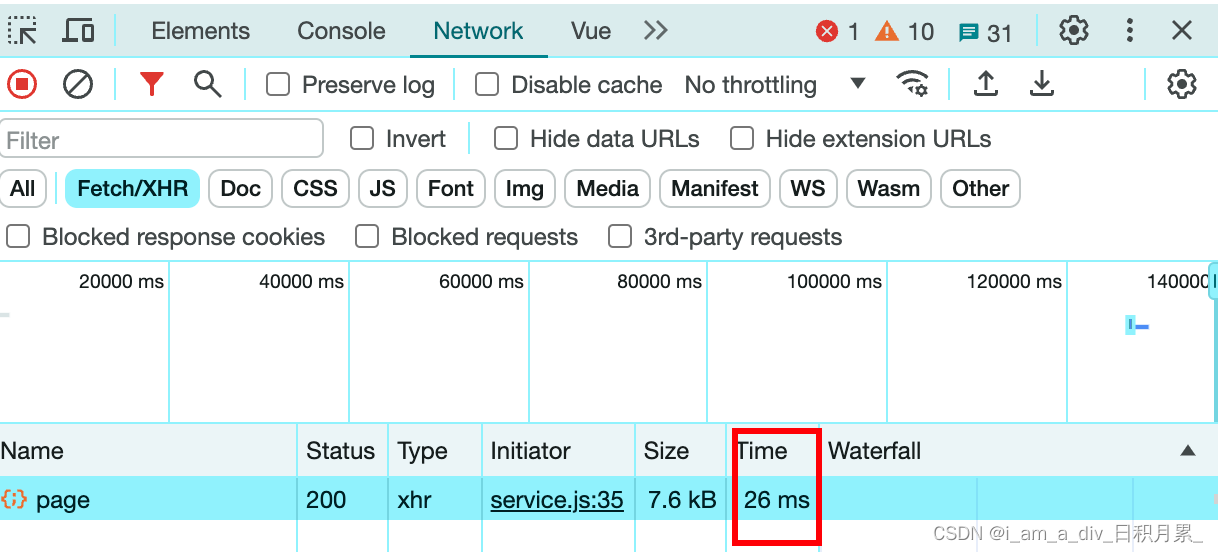
Task: Click the blue request marker in overview timeline
Action: [x=1136, y=325]
